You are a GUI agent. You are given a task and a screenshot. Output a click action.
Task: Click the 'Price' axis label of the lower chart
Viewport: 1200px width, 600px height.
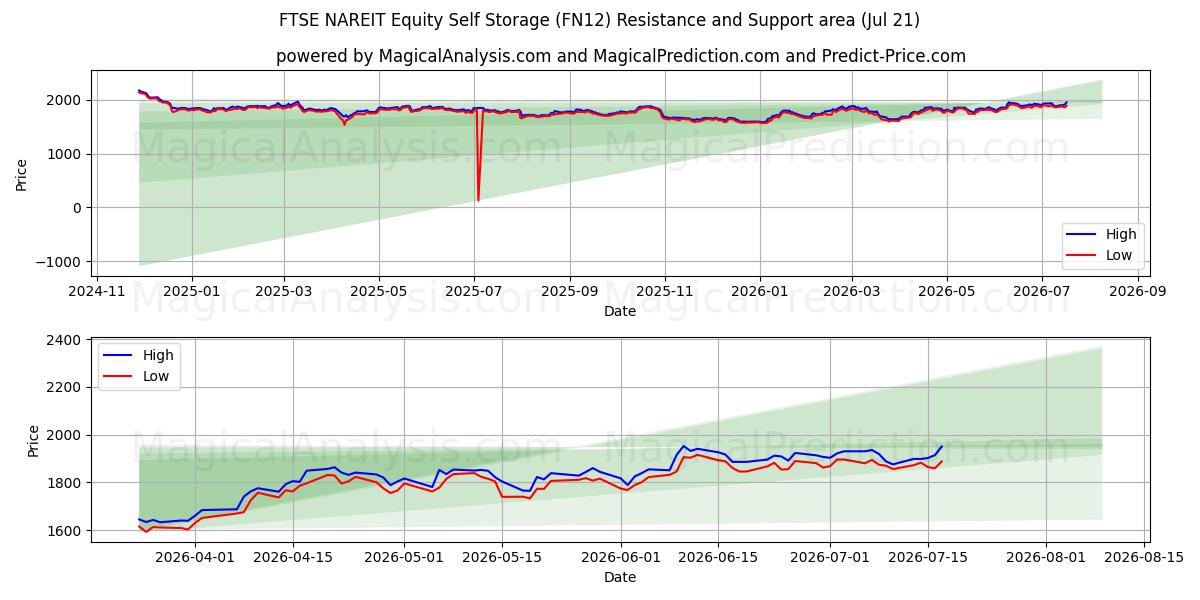coord(34,441)
